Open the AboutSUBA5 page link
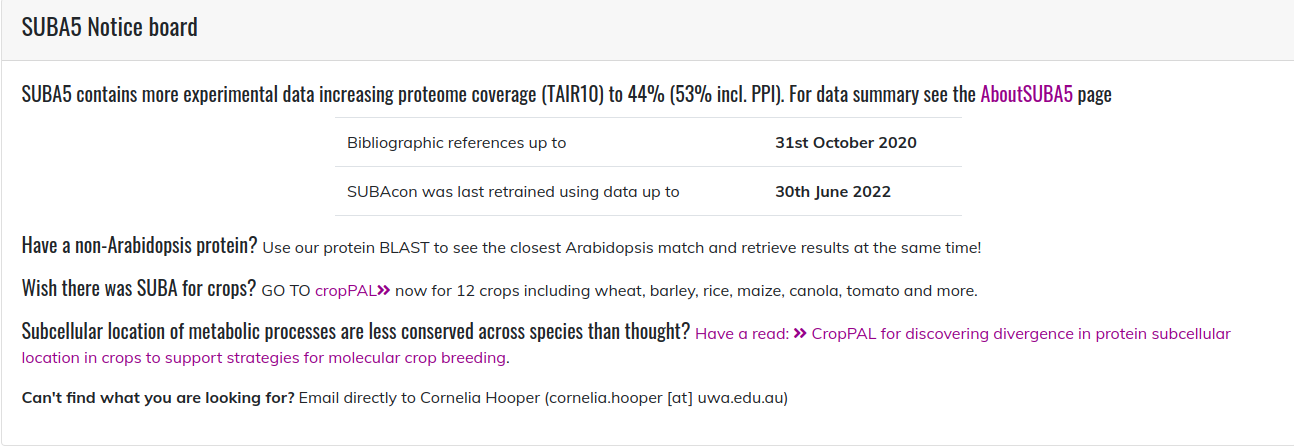The height and width of the screenshot is (447, 1294). (x=1026, y=95)
